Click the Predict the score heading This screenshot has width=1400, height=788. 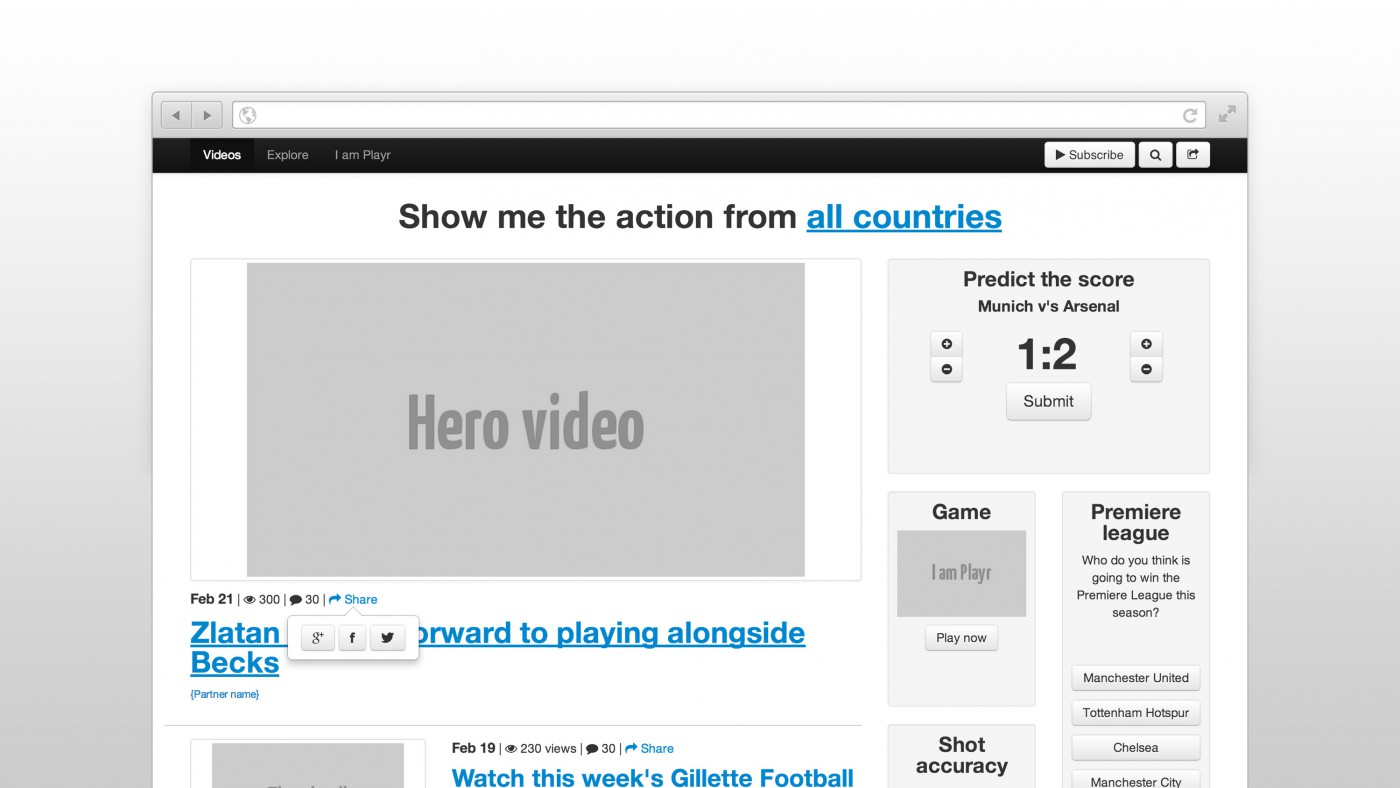click(1048, 279)
